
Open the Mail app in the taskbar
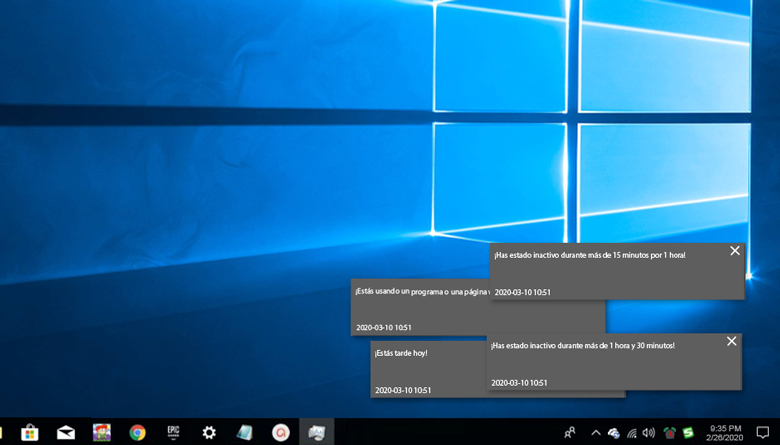pos(66,432)
